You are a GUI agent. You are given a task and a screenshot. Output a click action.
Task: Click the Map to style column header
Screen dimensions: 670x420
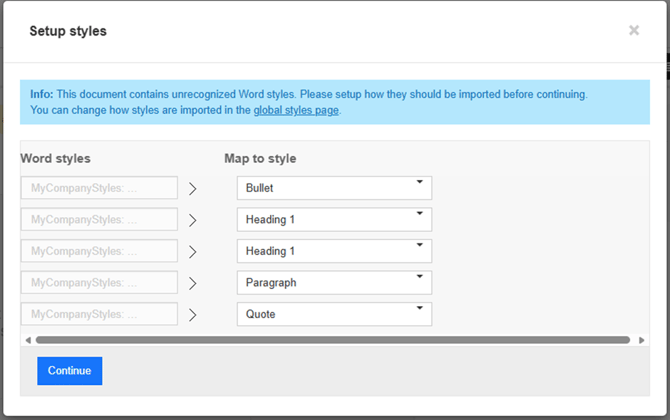coord(260,159)
